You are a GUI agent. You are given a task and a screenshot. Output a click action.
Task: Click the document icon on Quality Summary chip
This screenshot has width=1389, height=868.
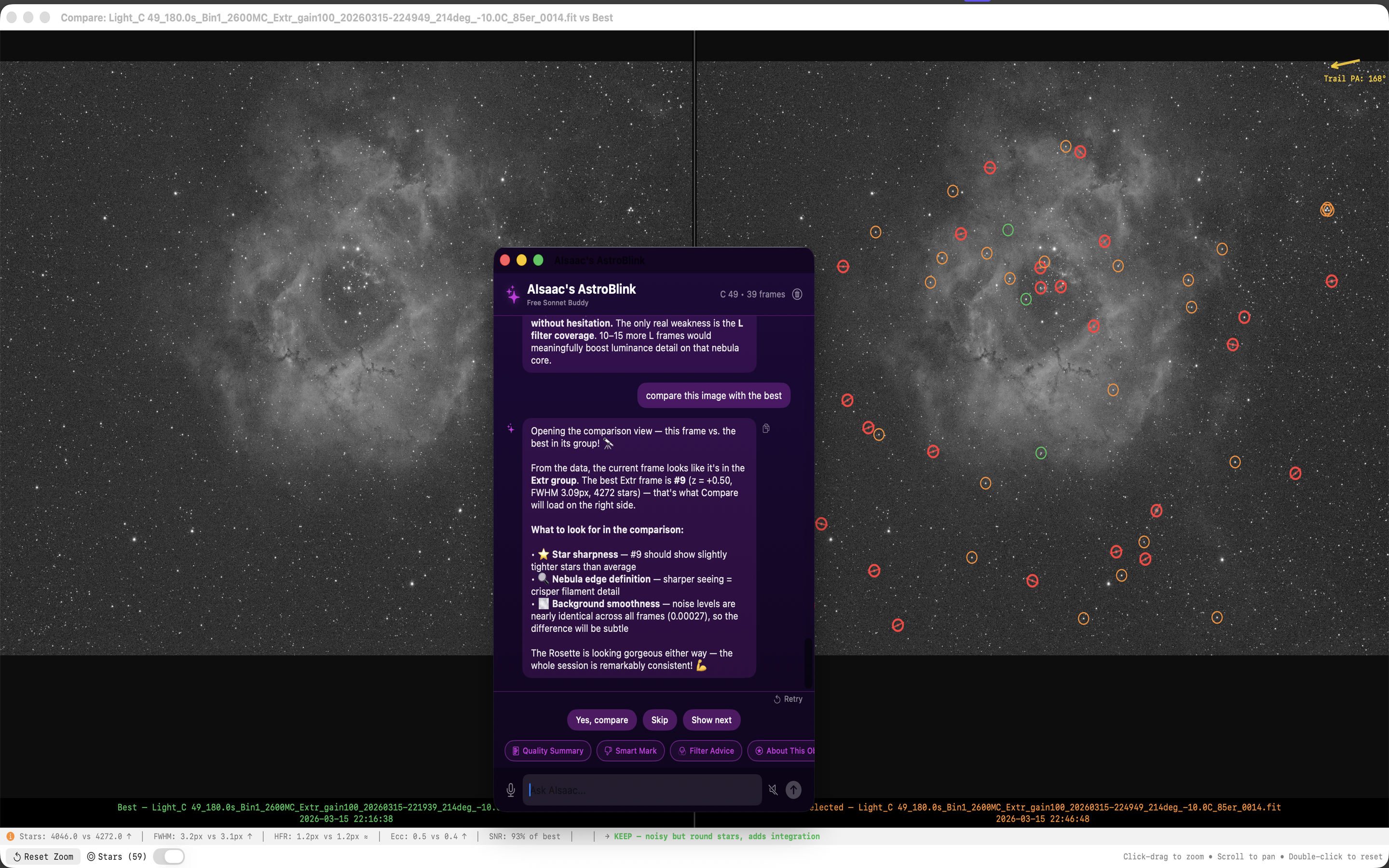(516, 750)
